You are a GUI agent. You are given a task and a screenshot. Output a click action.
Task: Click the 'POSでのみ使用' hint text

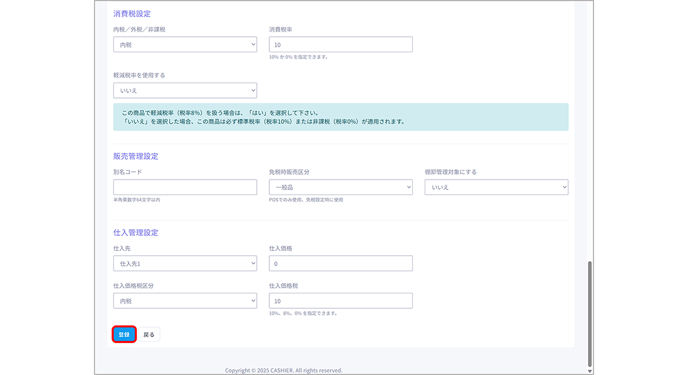[x=306, y=200]
